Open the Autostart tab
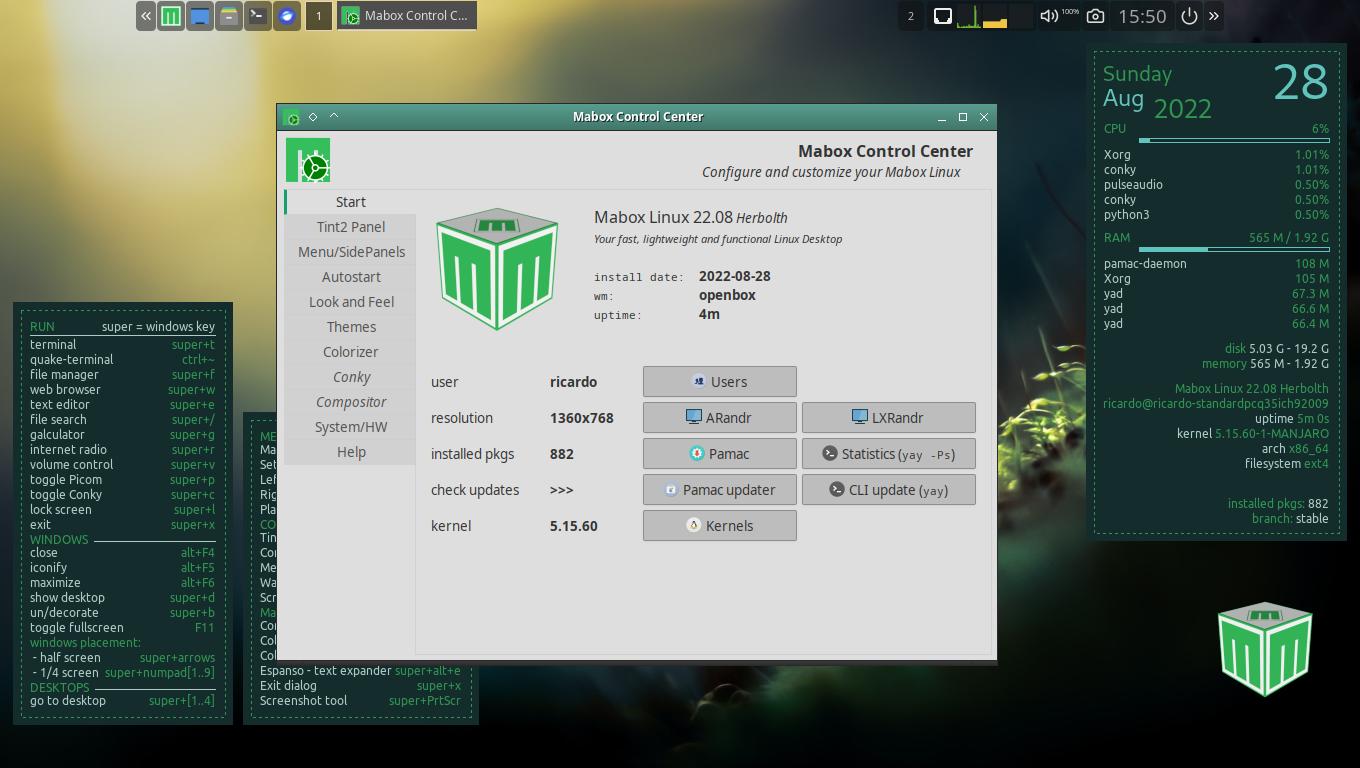 pos(350,277)
